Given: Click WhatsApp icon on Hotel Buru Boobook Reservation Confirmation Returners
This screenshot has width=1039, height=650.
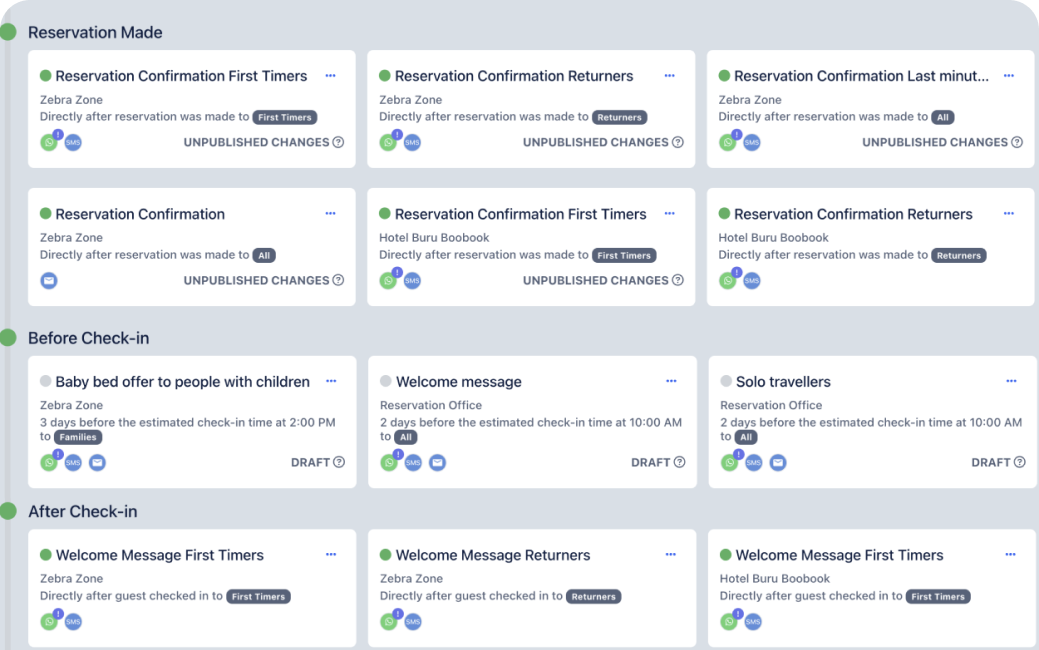Looking at the screenshot, I should 728,280.
